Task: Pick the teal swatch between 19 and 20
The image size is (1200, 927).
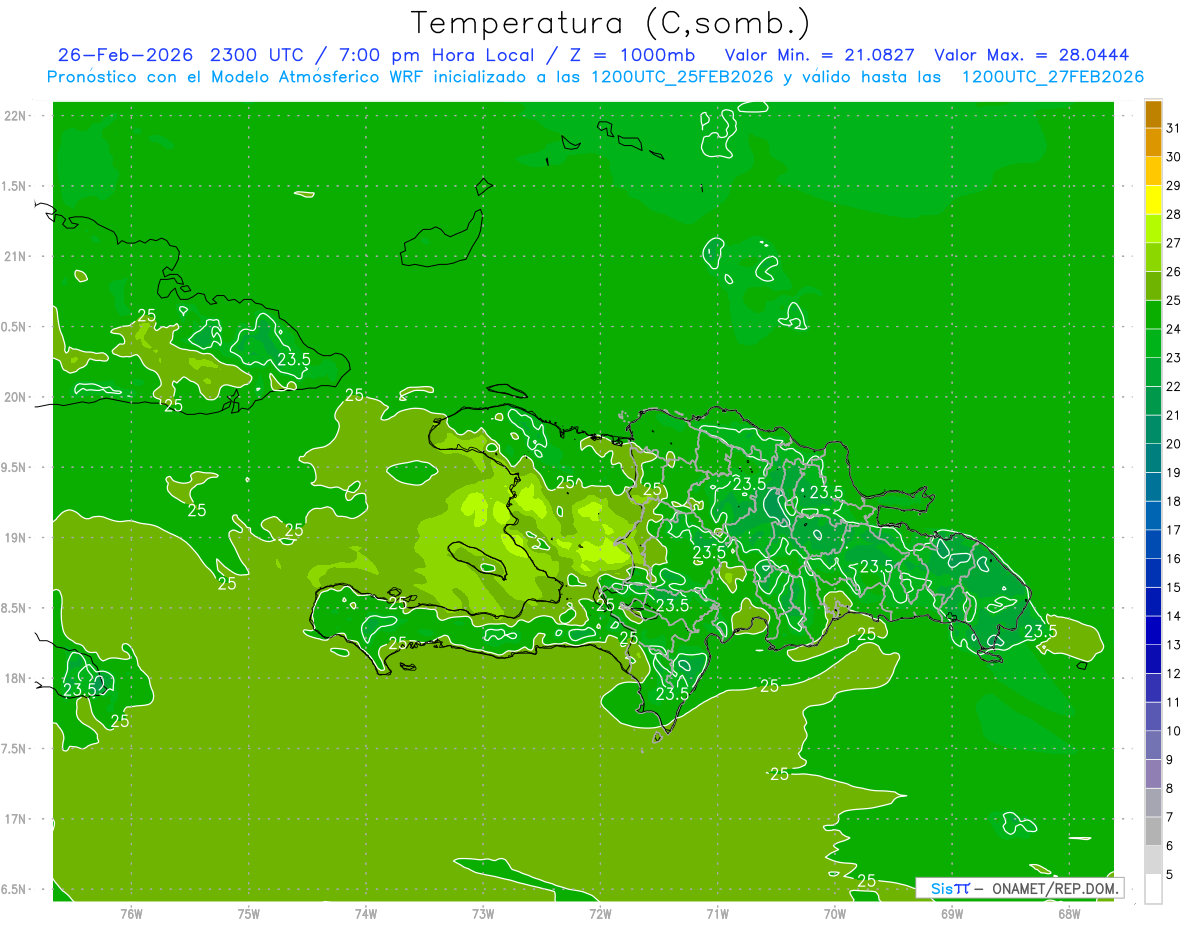Action: coord(1153,459)
